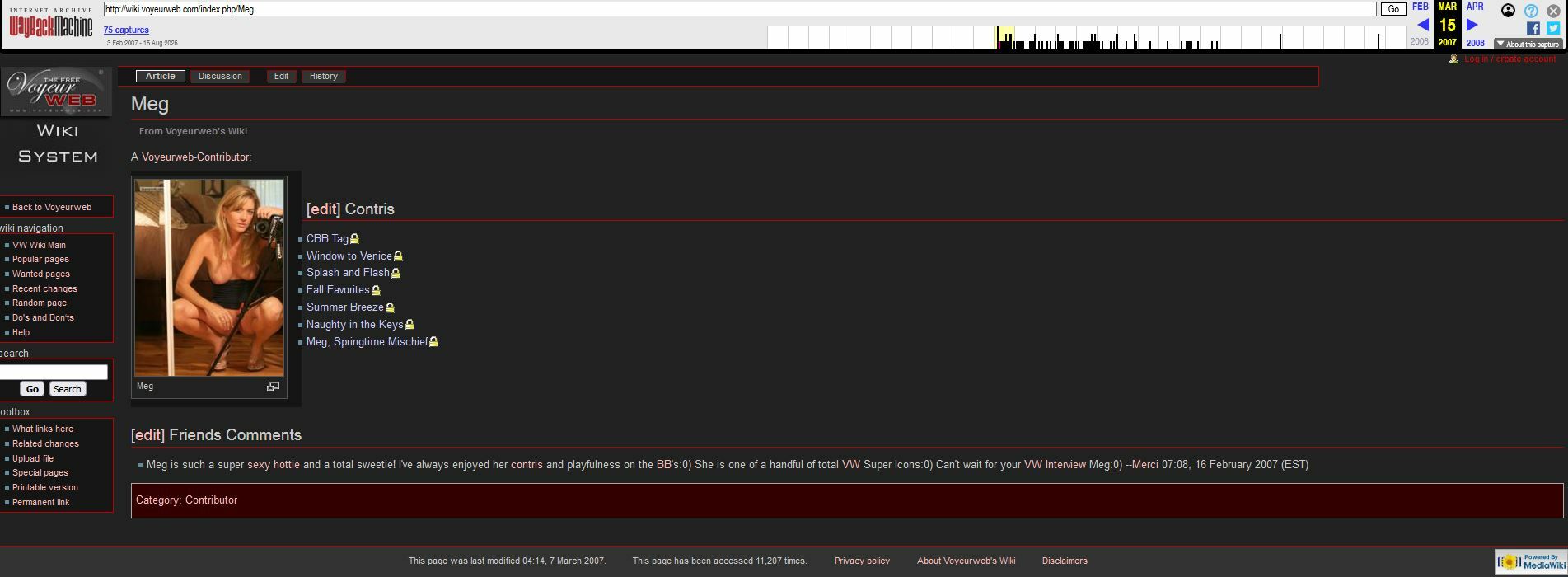This screenshot has width=1568, height=577.
Task: Click the MediaWiki powered-by badge
Action: point(1530,561)
